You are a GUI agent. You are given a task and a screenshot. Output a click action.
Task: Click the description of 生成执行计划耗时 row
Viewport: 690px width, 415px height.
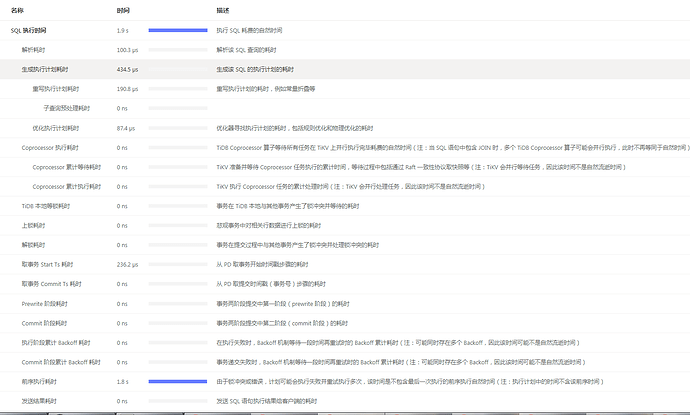click(255, 69)
